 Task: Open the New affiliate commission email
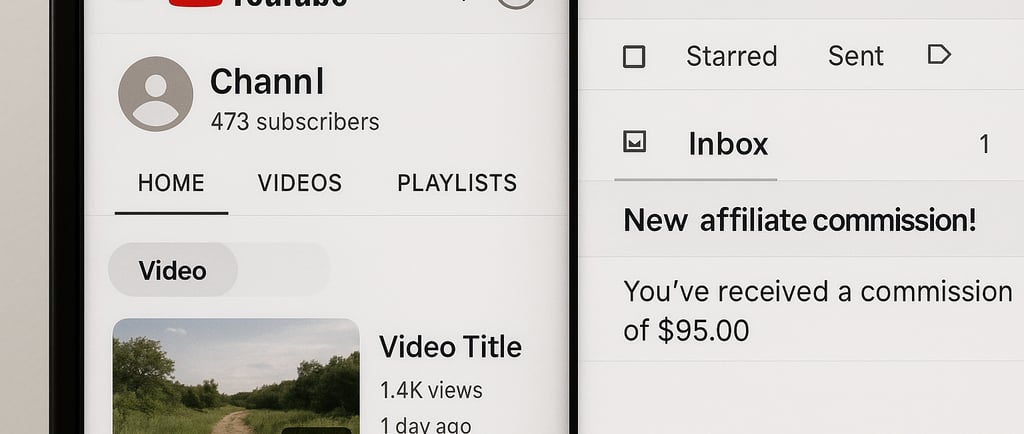tap(801, 220)
